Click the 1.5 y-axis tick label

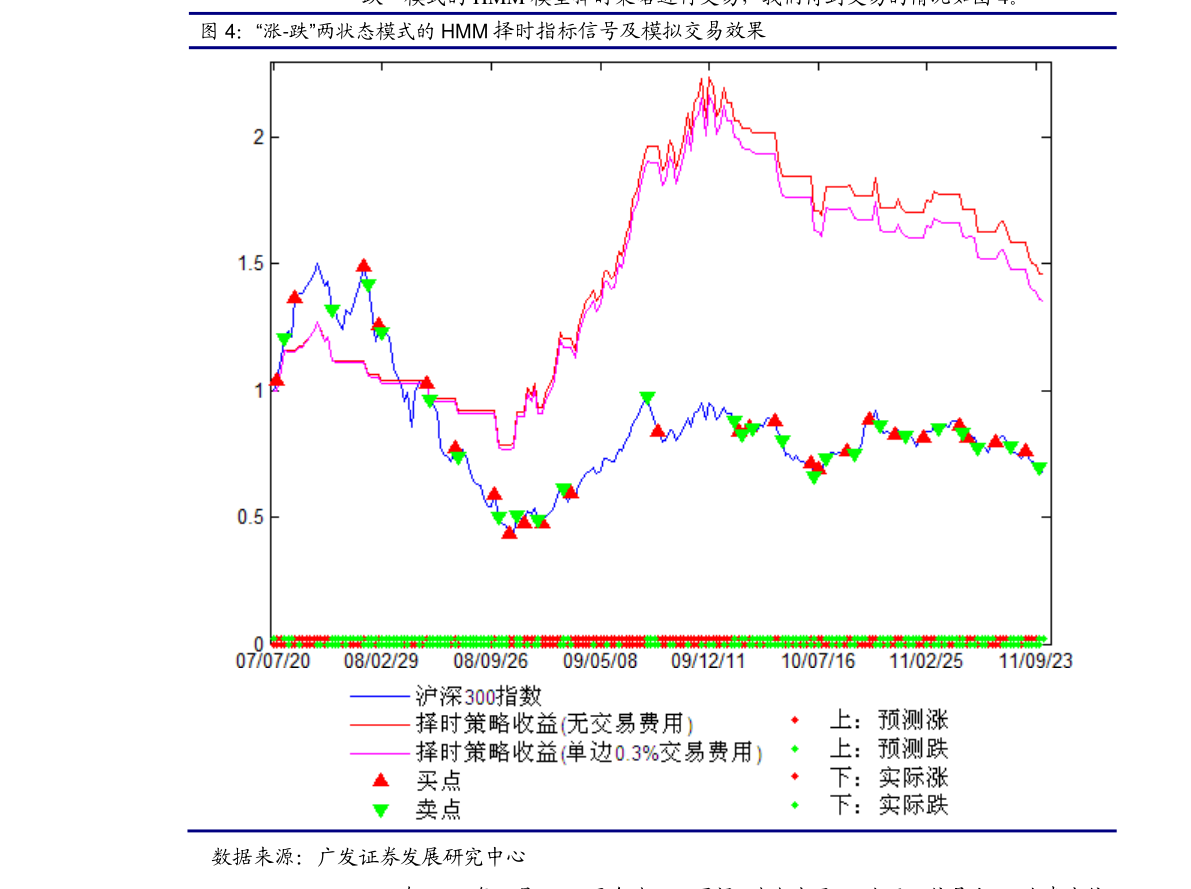250,264
